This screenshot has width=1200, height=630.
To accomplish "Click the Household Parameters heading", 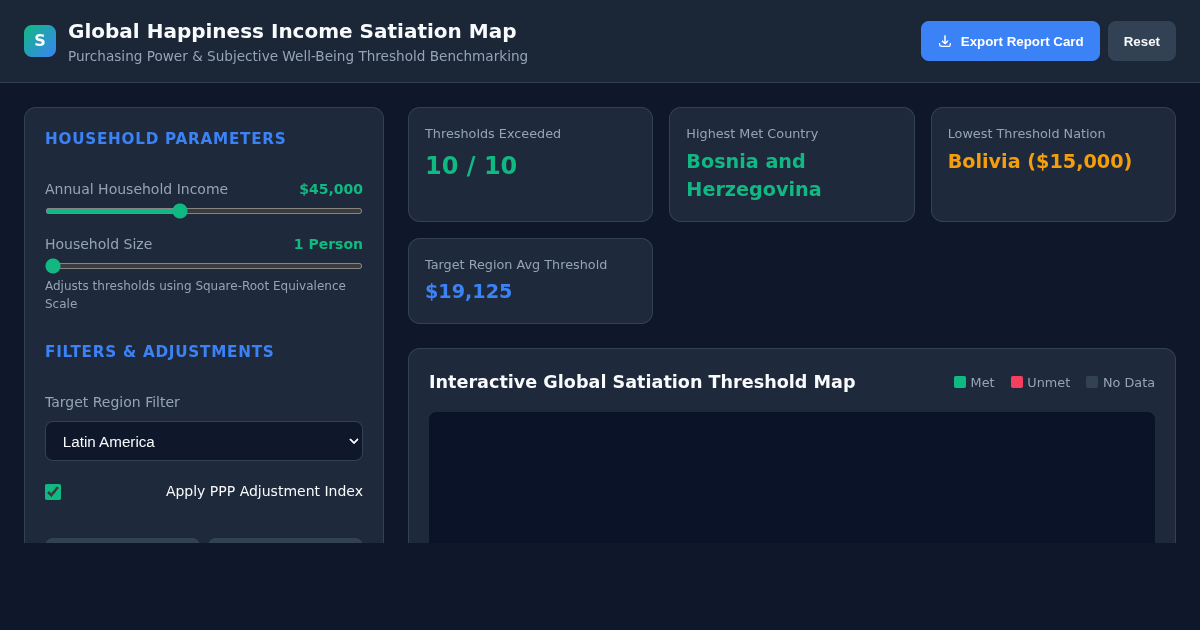I will click(165, 139).
